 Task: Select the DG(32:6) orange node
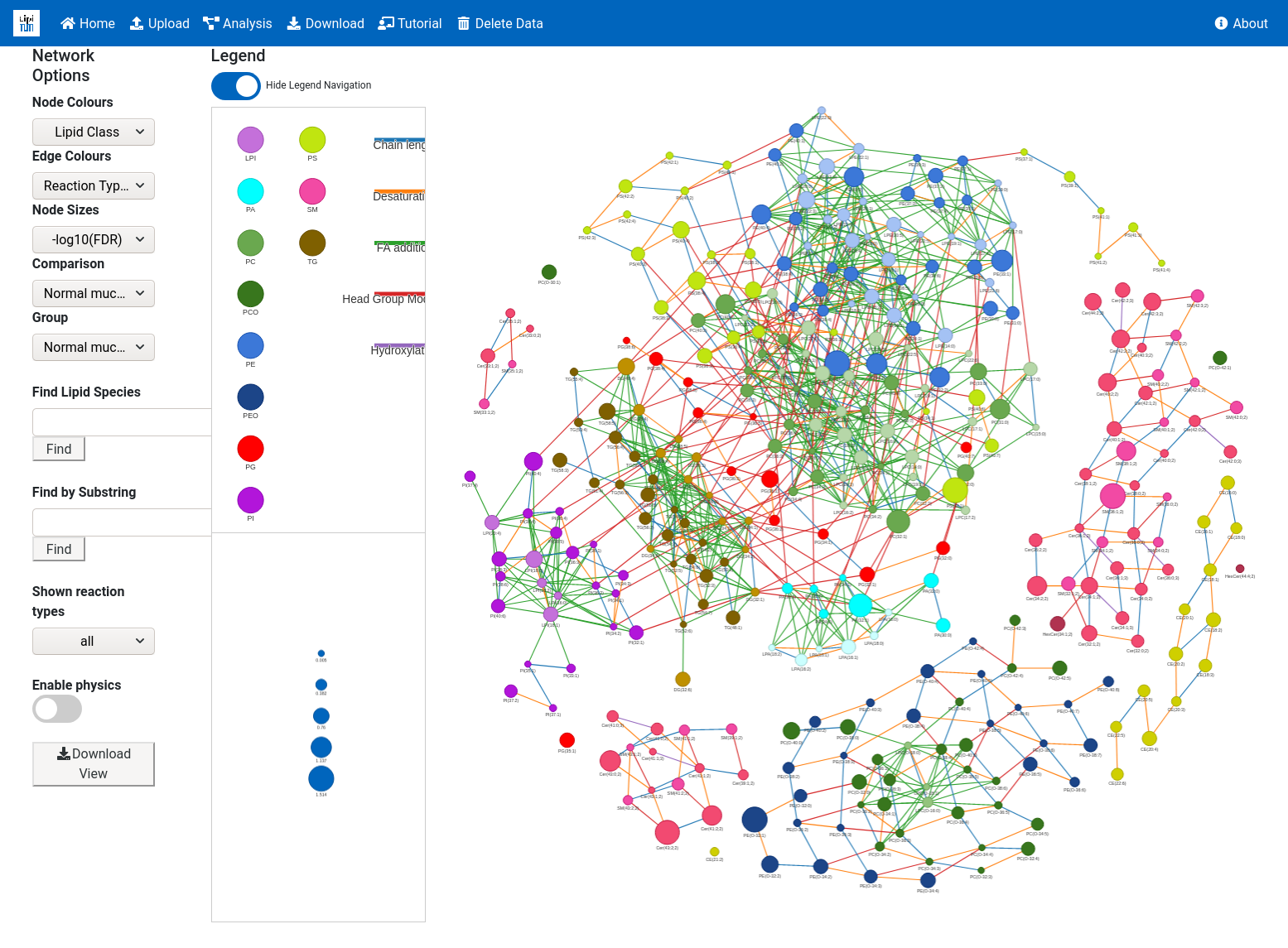click(x=683, y=680)
